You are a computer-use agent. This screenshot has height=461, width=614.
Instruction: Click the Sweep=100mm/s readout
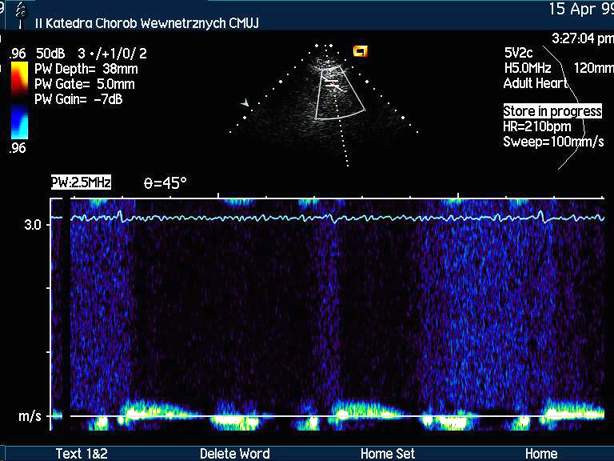click(553, 141)
